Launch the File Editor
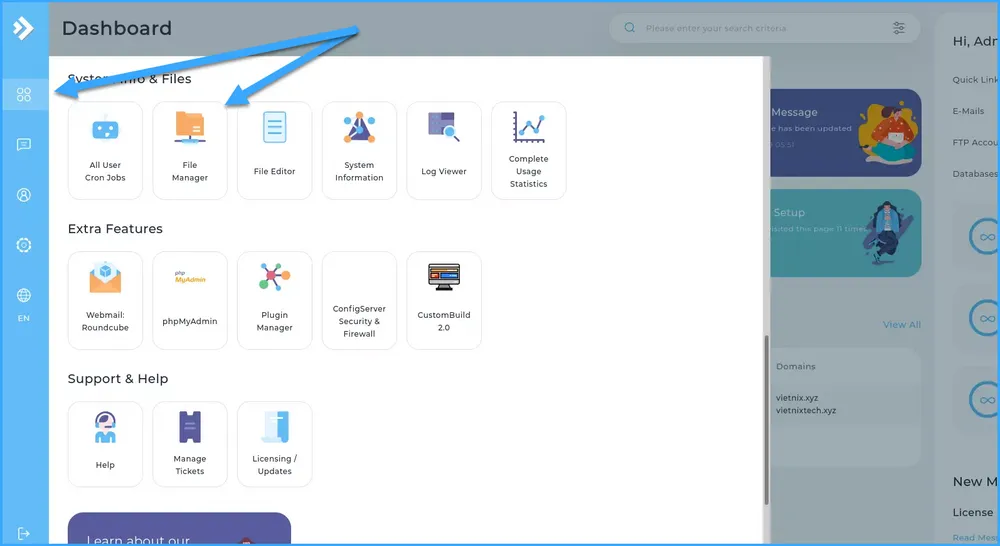The width and height of the screenshot is (1000, 546). point(274,150)
